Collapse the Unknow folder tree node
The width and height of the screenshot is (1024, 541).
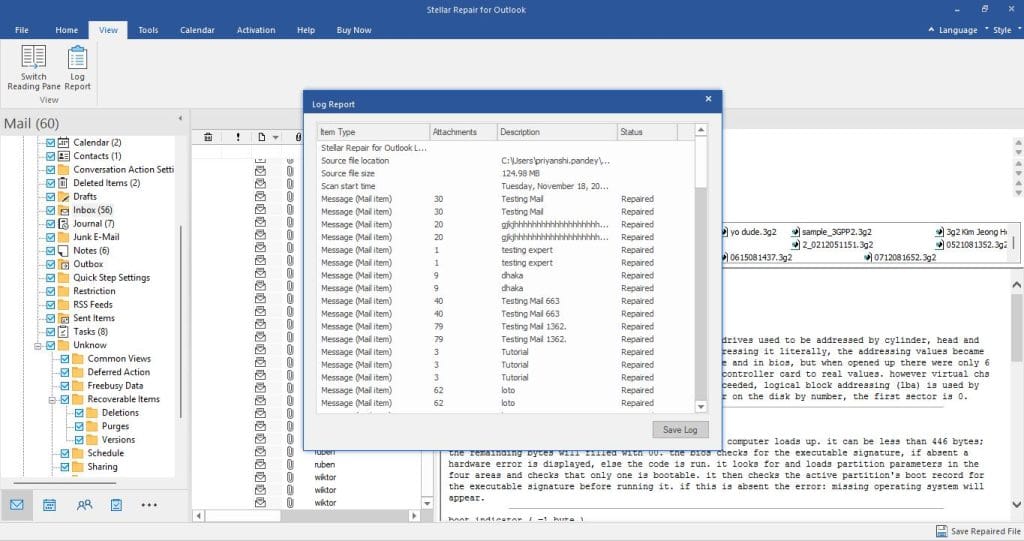point(38,346)
